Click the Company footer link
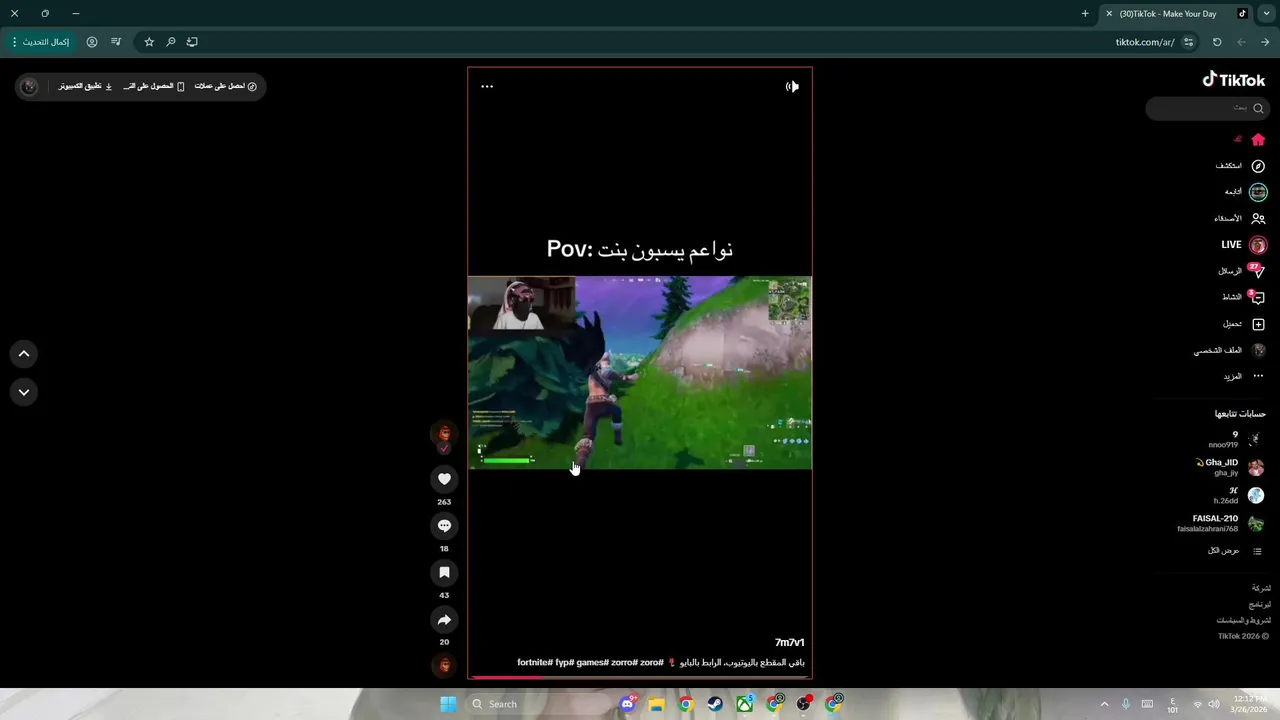Screen dimensions: 1280x720 (1261, 588)
